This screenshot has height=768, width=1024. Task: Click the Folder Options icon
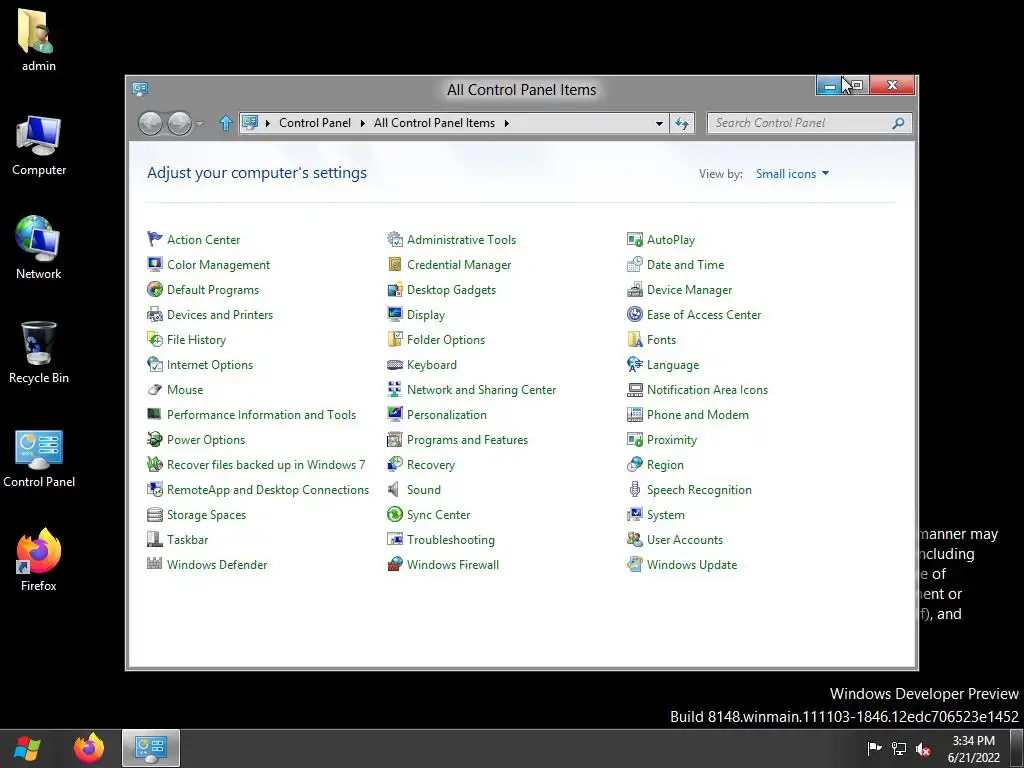pyautogui.click(x=394, y=340)
